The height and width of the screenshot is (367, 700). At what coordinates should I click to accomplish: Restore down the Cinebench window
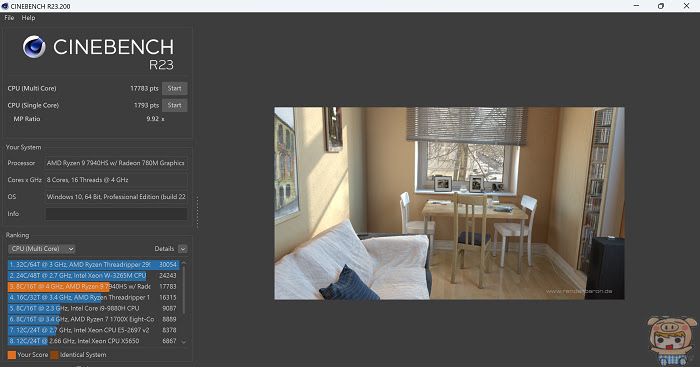pos(661,6)
